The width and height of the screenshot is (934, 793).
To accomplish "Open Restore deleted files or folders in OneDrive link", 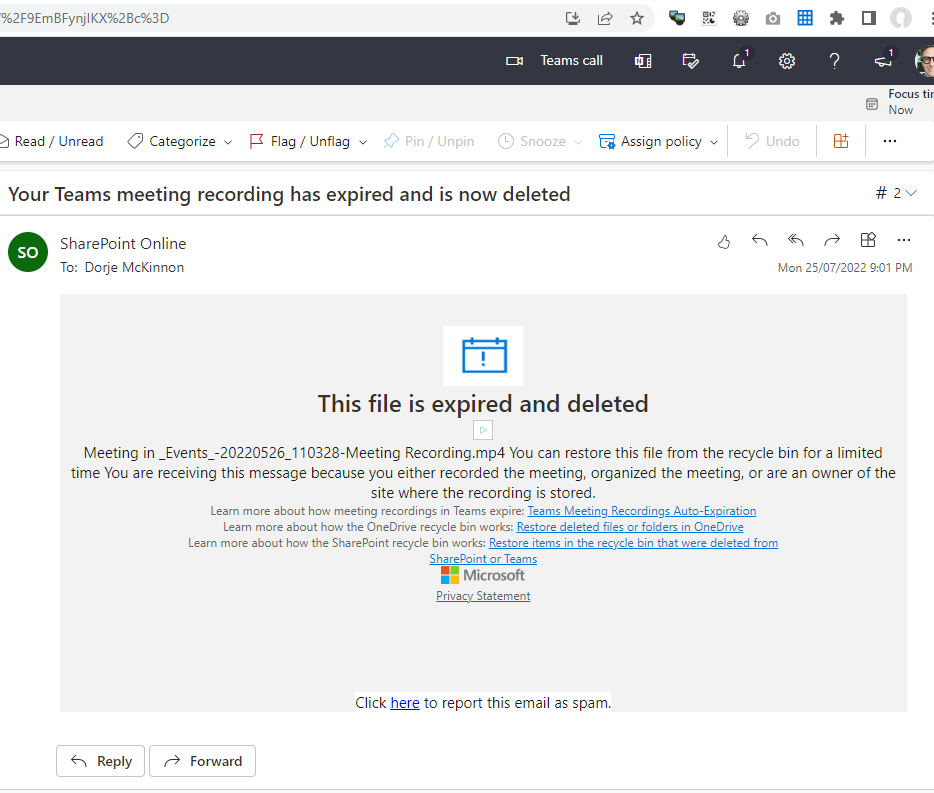I will [x=630, y=527].
